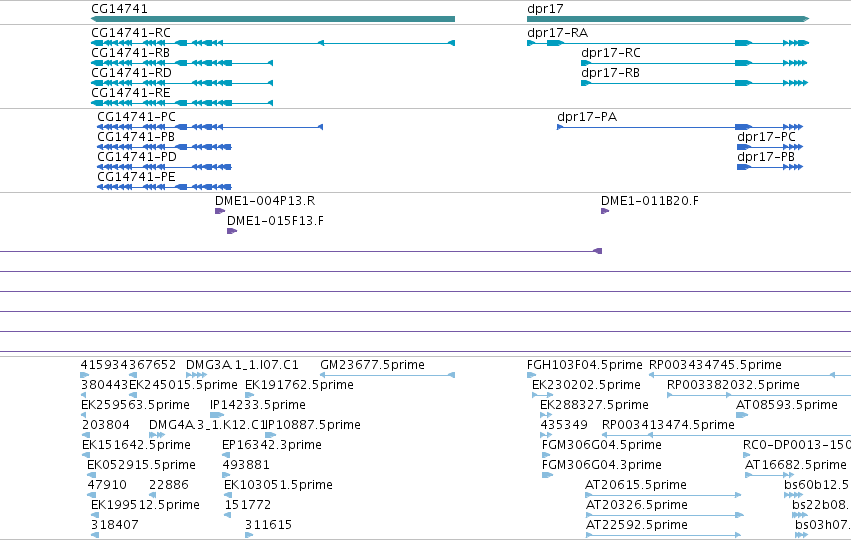
Task: Click the FGM306G04.5prime EST label
Action: click(602, 445)
